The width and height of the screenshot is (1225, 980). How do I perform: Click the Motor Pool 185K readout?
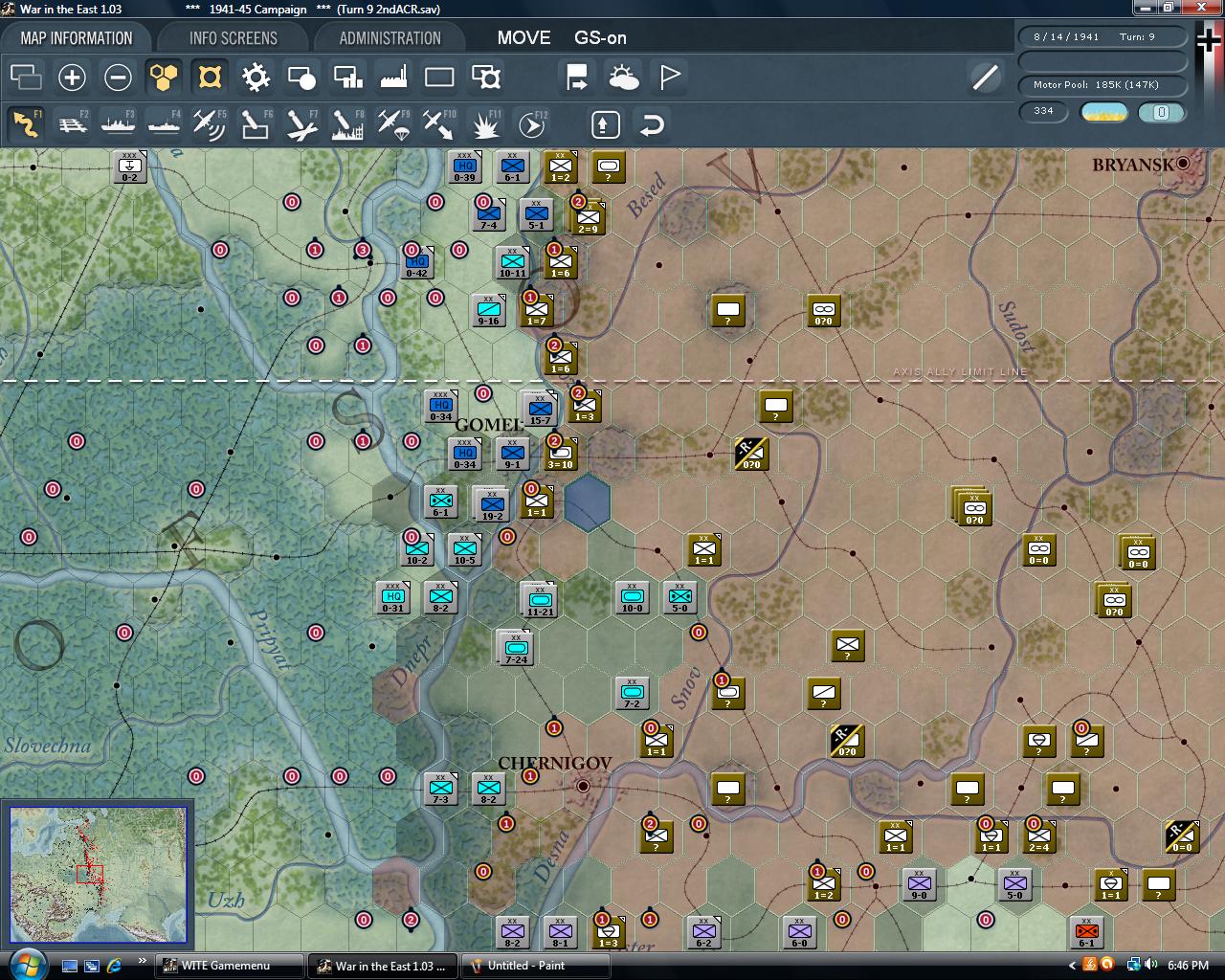[1103, 85]
